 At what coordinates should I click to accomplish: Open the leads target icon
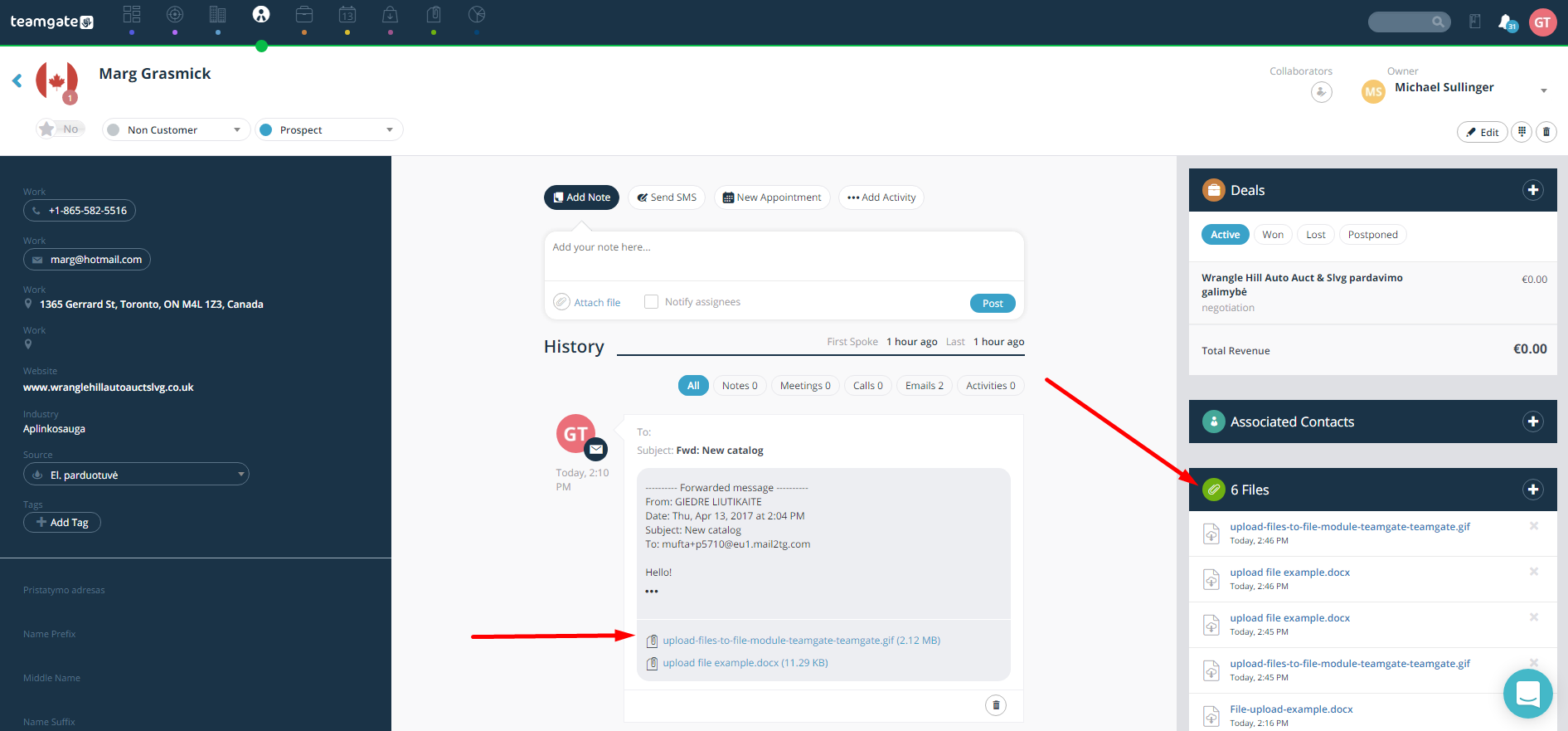[x=175, y=14]
